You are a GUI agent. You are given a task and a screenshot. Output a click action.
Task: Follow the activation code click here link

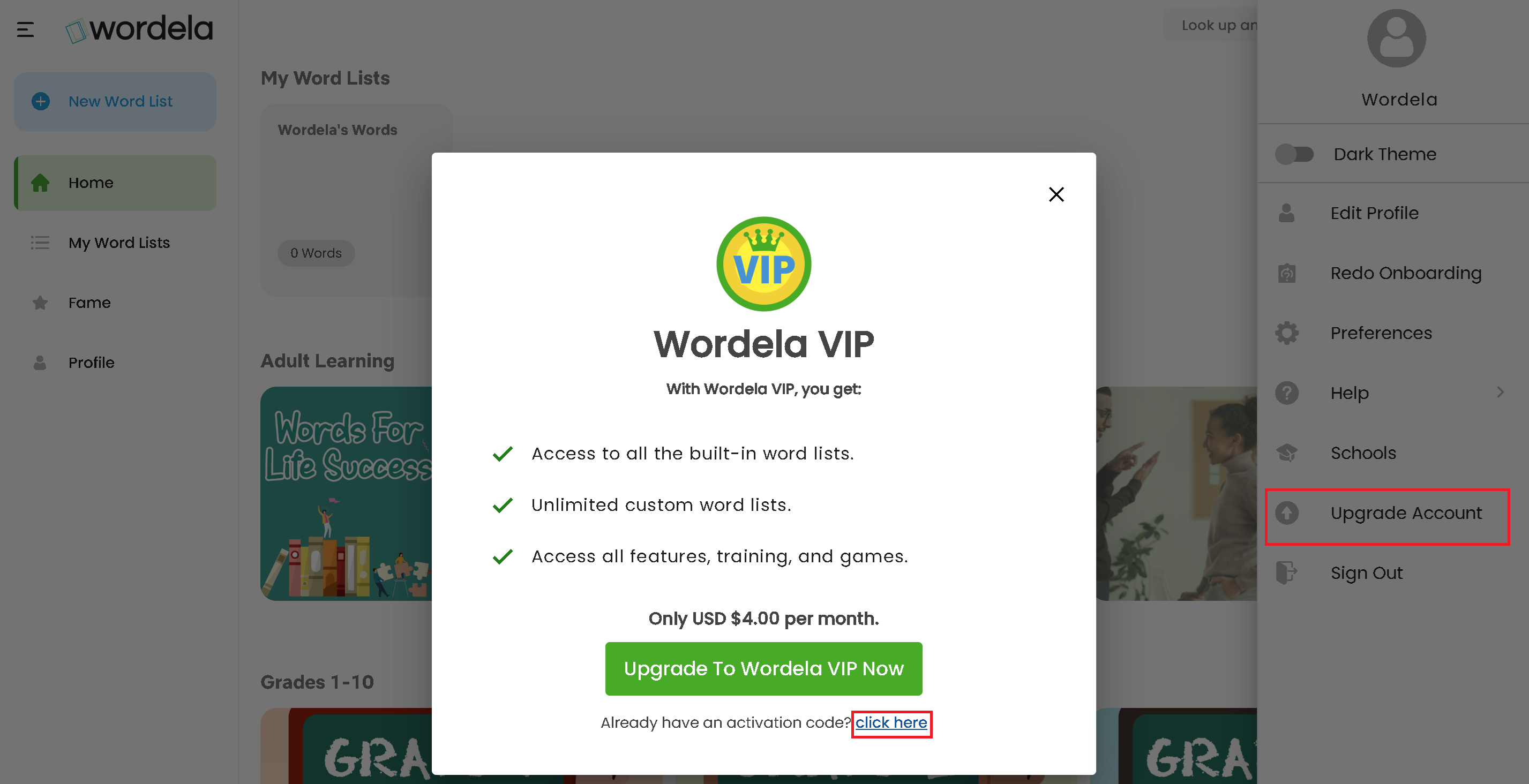click(x=891, y=722)
